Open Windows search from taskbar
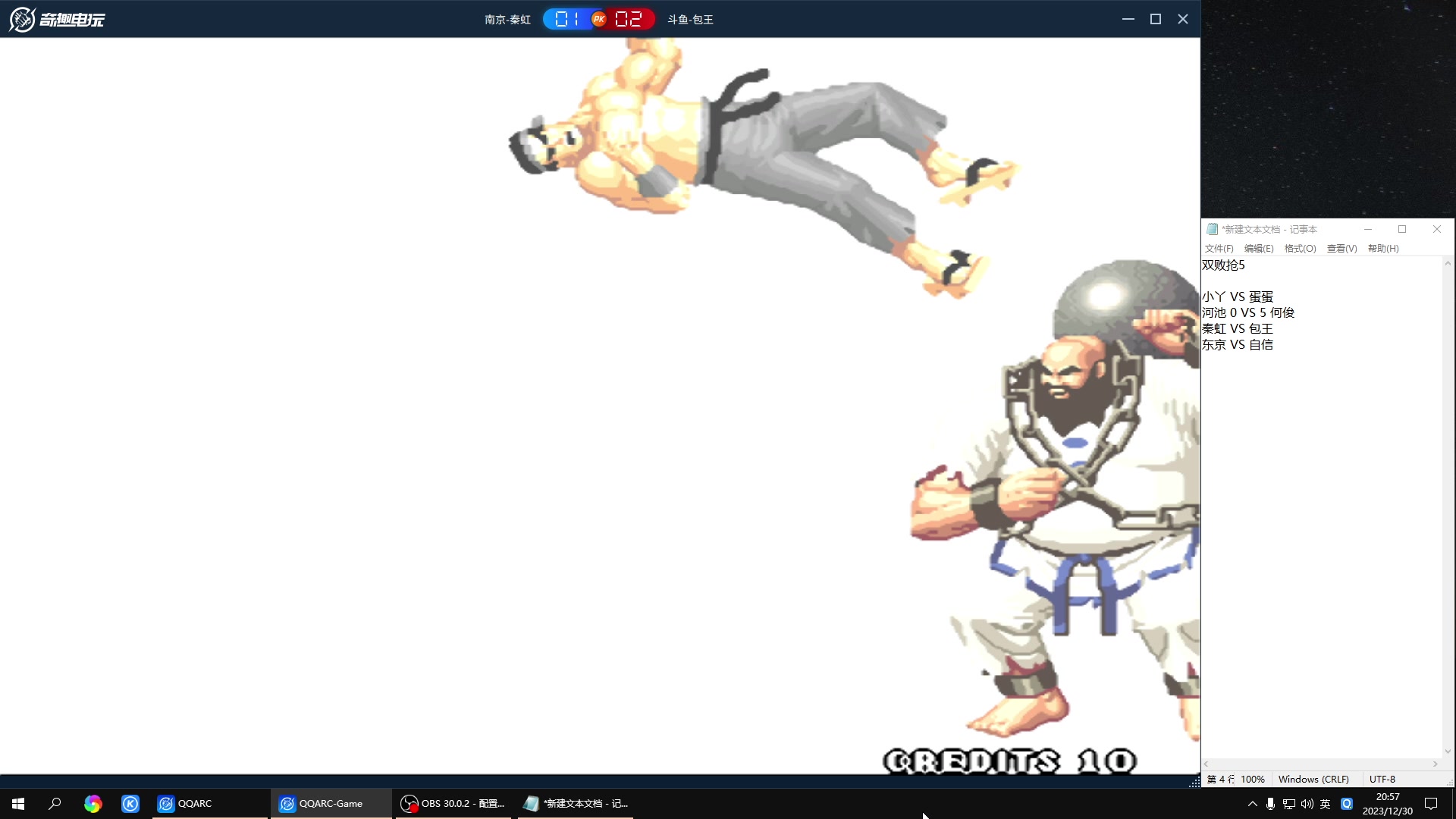This screenshot has height=819, width=1456. click(x=55, y=804)
